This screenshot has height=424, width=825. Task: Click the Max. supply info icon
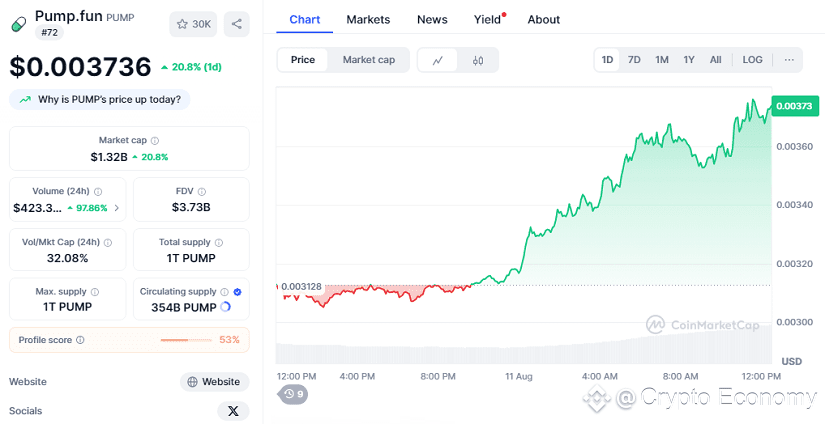(x=95, y=292)
